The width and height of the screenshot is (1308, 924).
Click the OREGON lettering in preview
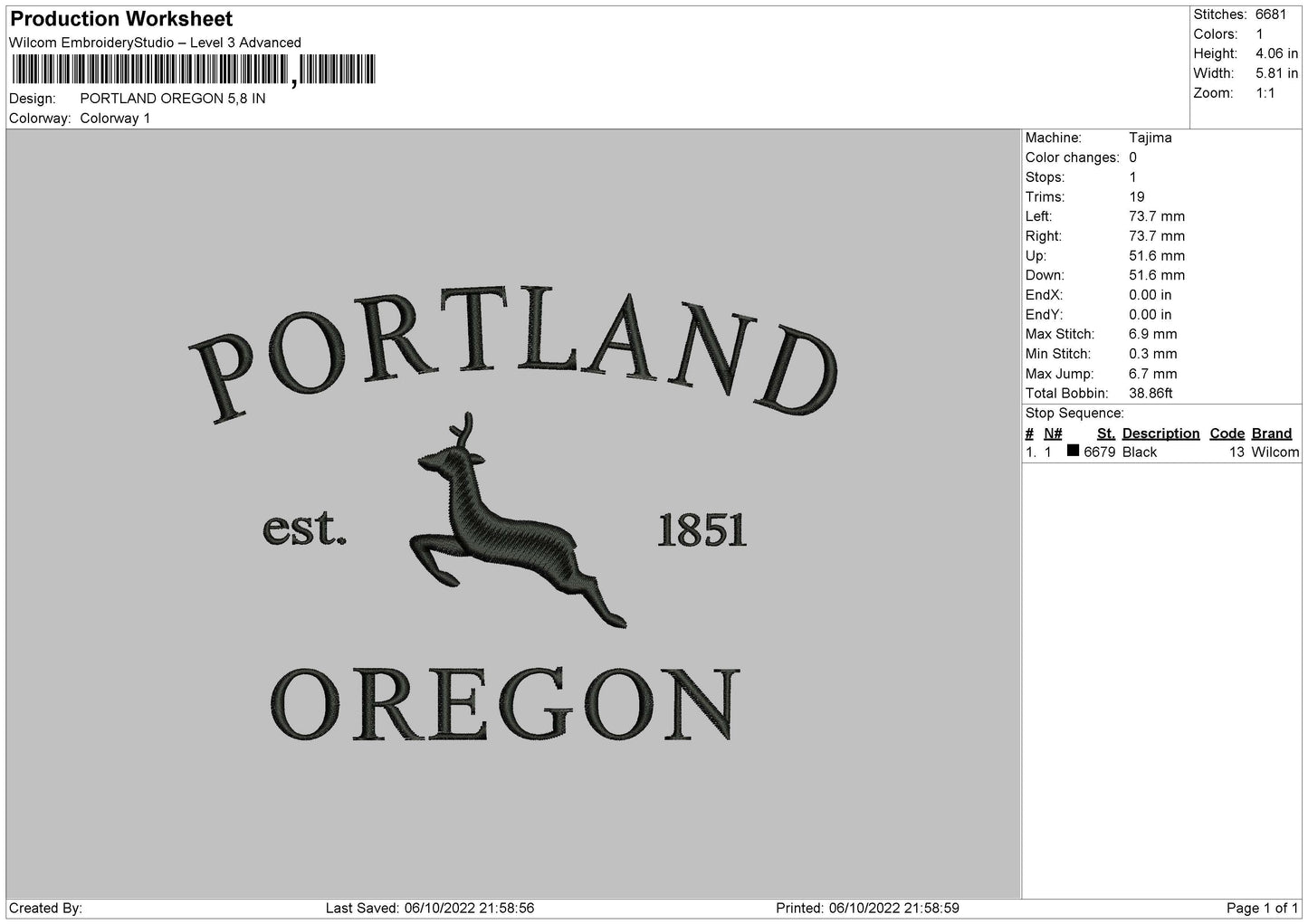pyautogui.click(x=505, y=705)
